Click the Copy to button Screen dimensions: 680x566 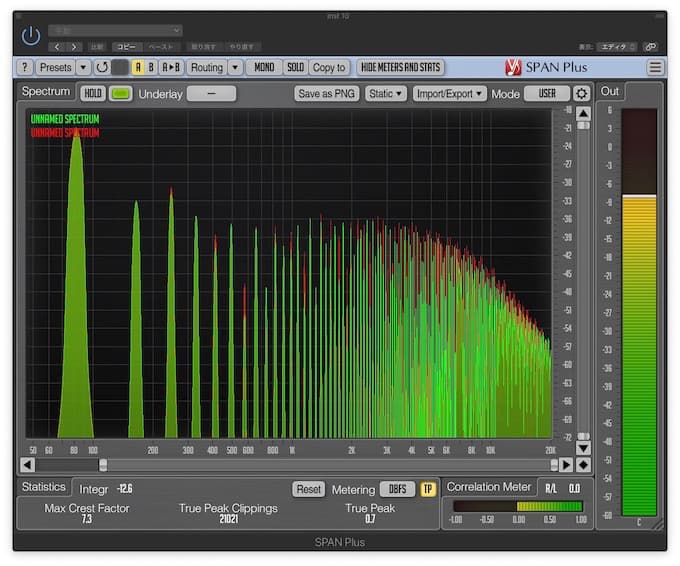329,67
